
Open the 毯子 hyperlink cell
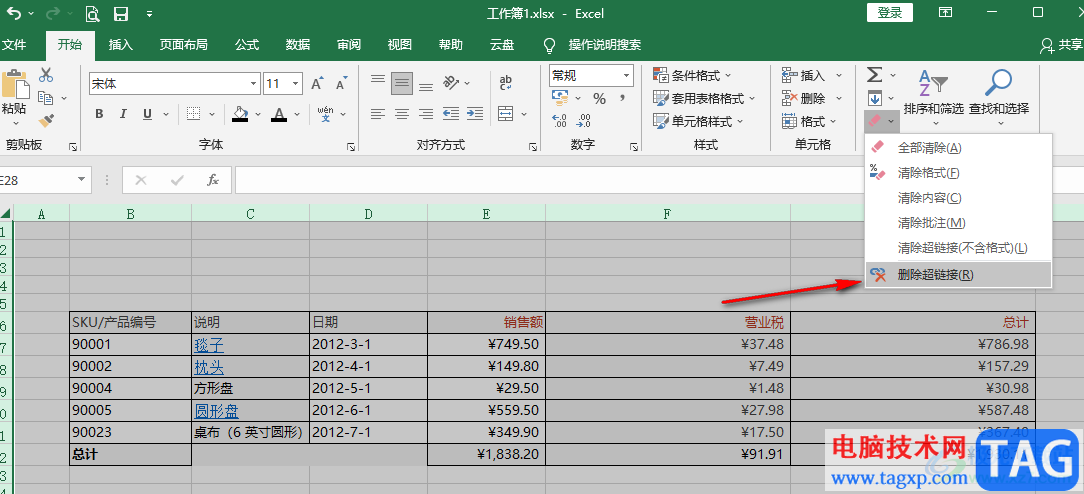point(209,344)
